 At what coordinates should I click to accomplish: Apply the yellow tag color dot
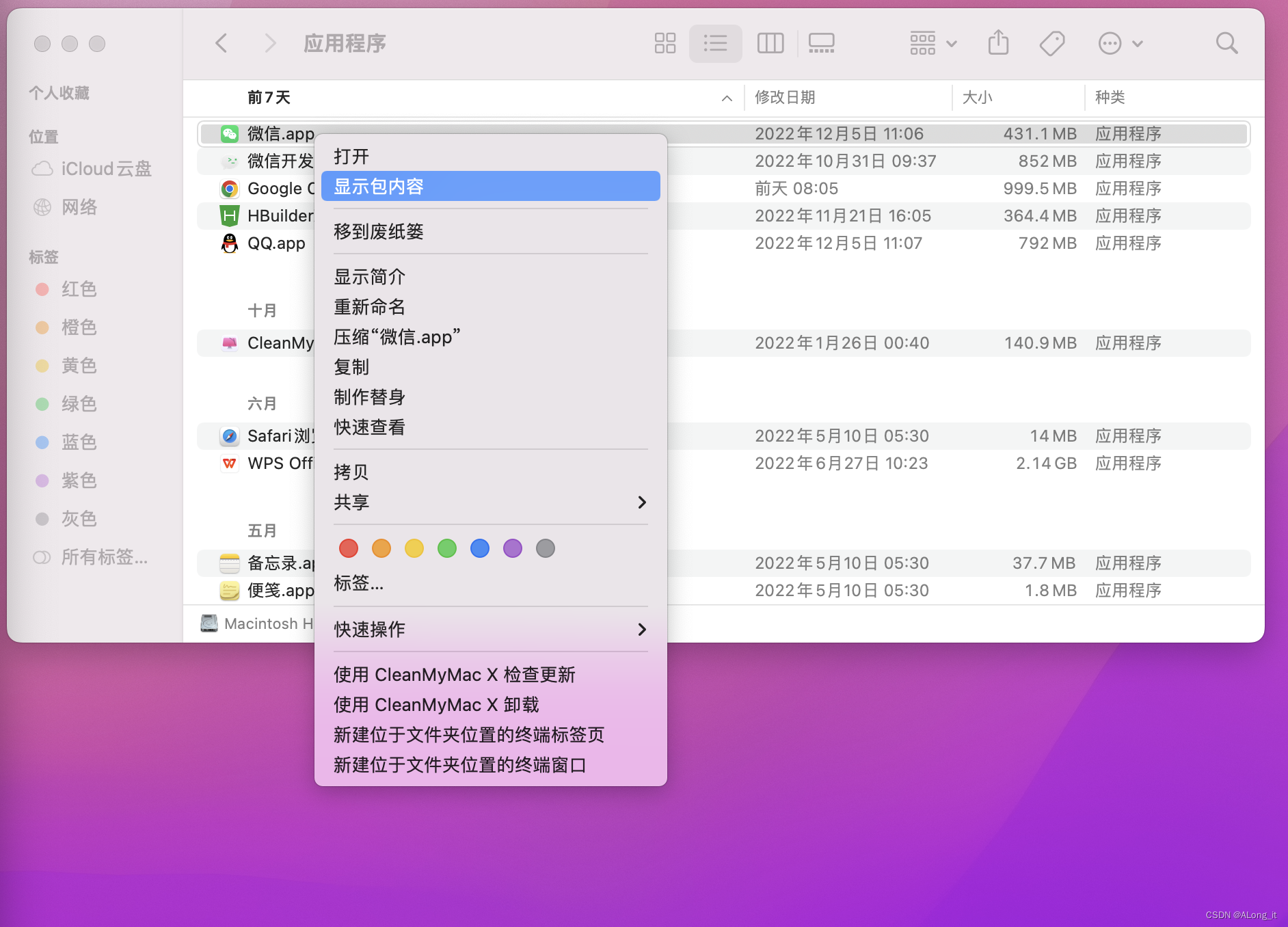[414, 548]
